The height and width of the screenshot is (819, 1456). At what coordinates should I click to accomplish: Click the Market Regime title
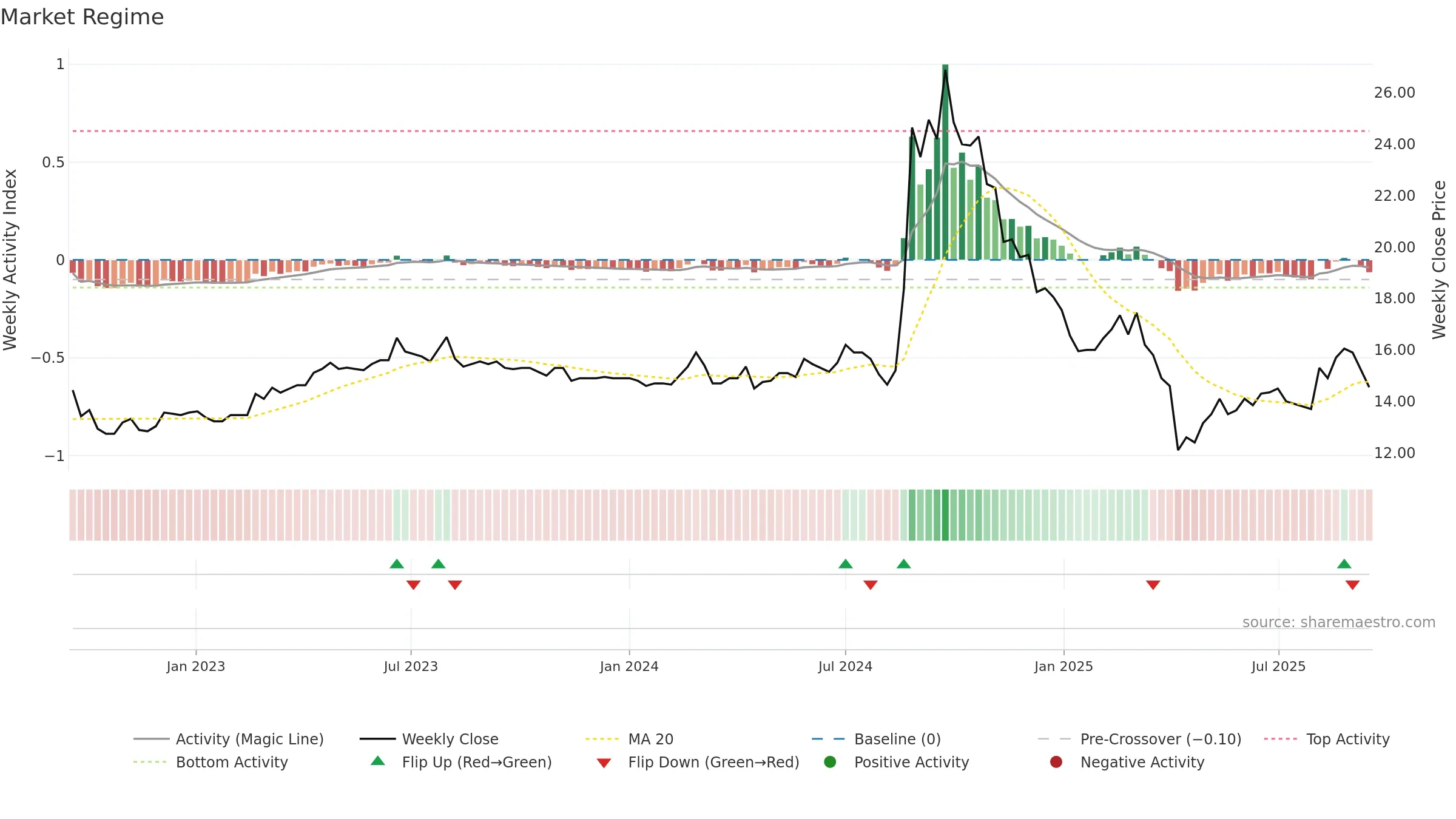point(82,17)
